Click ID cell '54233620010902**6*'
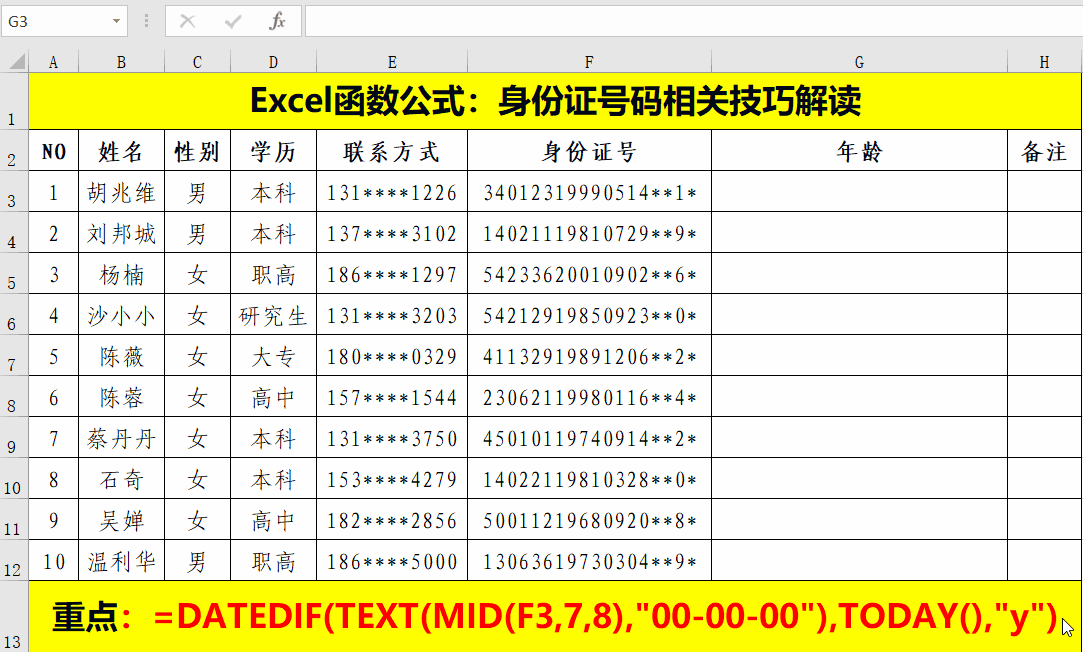Viewport: 1083px width, 652px height. tap(589, 274)
